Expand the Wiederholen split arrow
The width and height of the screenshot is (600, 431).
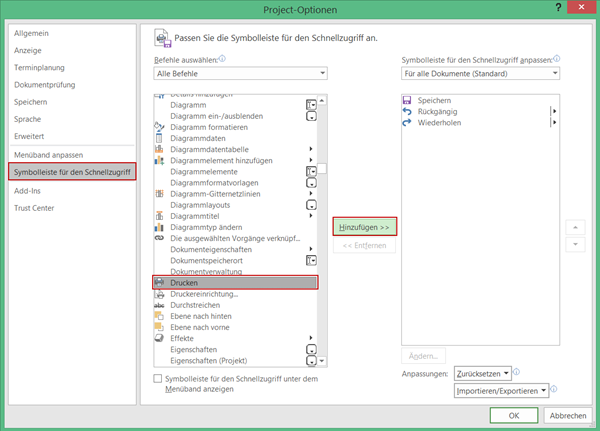[554, 122]
